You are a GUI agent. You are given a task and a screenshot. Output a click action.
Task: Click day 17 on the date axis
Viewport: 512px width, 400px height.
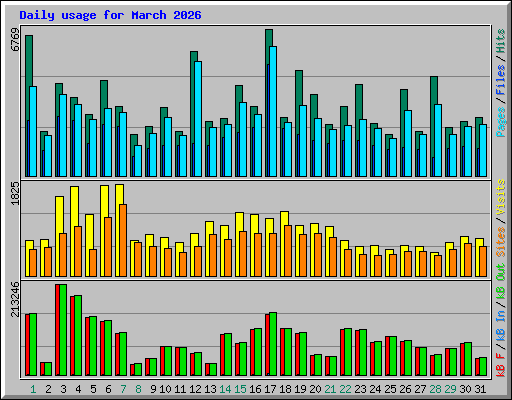270,389
